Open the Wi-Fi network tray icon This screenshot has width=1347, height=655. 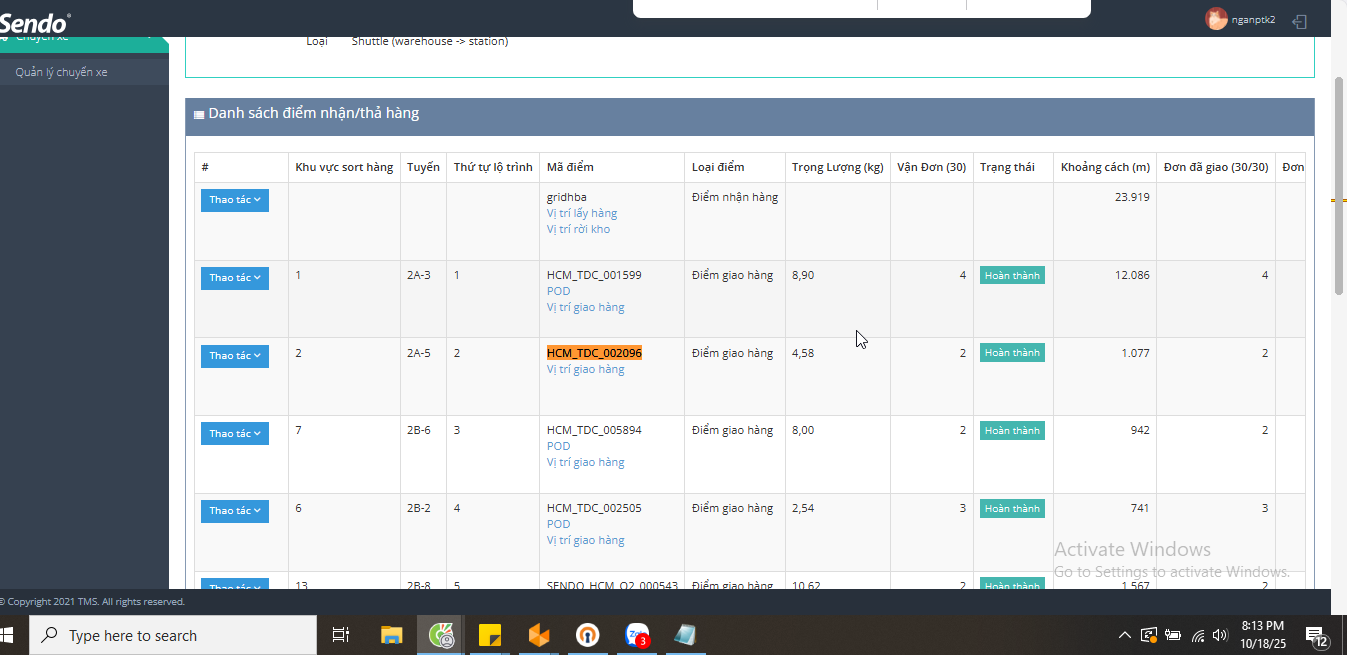click(x=1197, y=635)
